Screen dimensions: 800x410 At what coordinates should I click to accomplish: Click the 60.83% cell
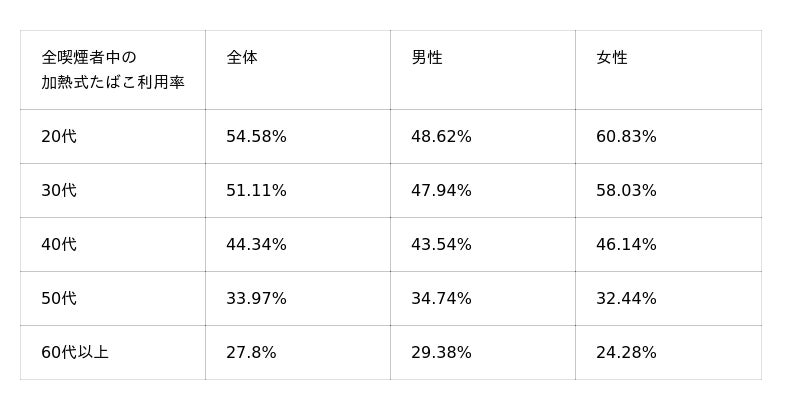[x=626, y=137]
